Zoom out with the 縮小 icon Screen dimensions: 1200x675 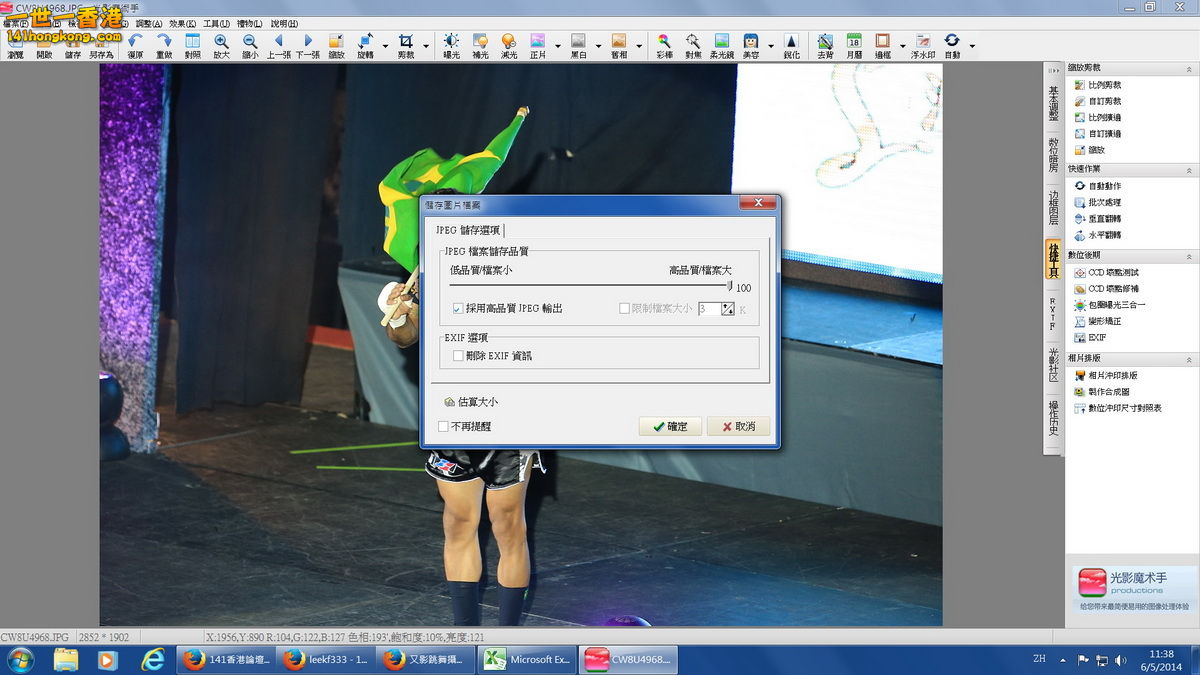tap(250, 45)
